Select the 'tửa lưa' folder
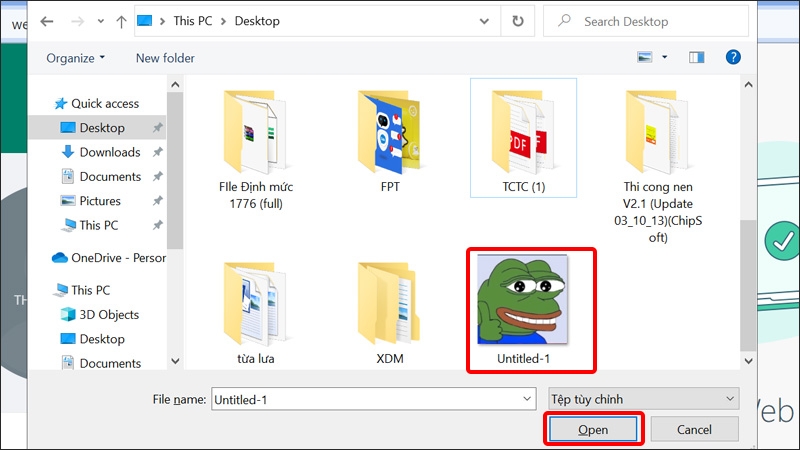The height and width of the screenshot is (450, 800). 256,312
